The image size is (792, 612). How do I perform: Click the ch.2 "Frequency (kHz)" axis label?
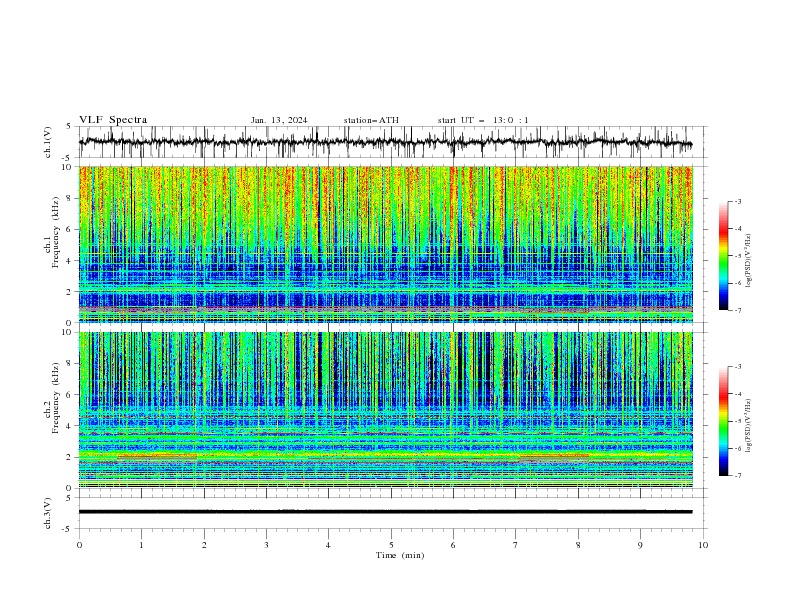(x=57, y=397)
